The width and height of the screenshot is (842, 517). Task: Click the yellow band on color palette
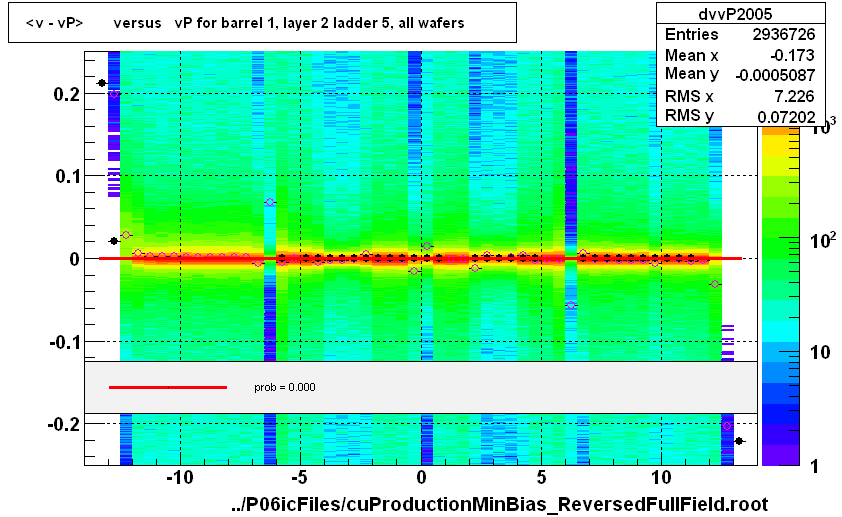tap(780, 145)
